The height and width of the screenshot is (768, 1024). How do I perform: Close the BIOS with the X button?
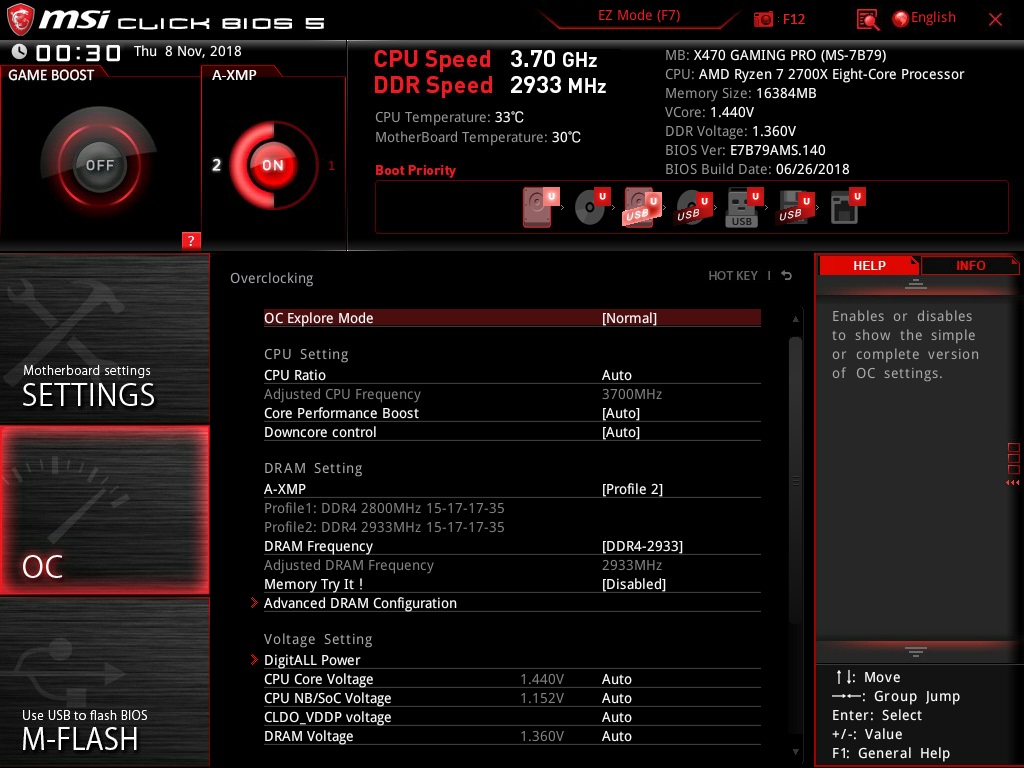pos(995,20)
